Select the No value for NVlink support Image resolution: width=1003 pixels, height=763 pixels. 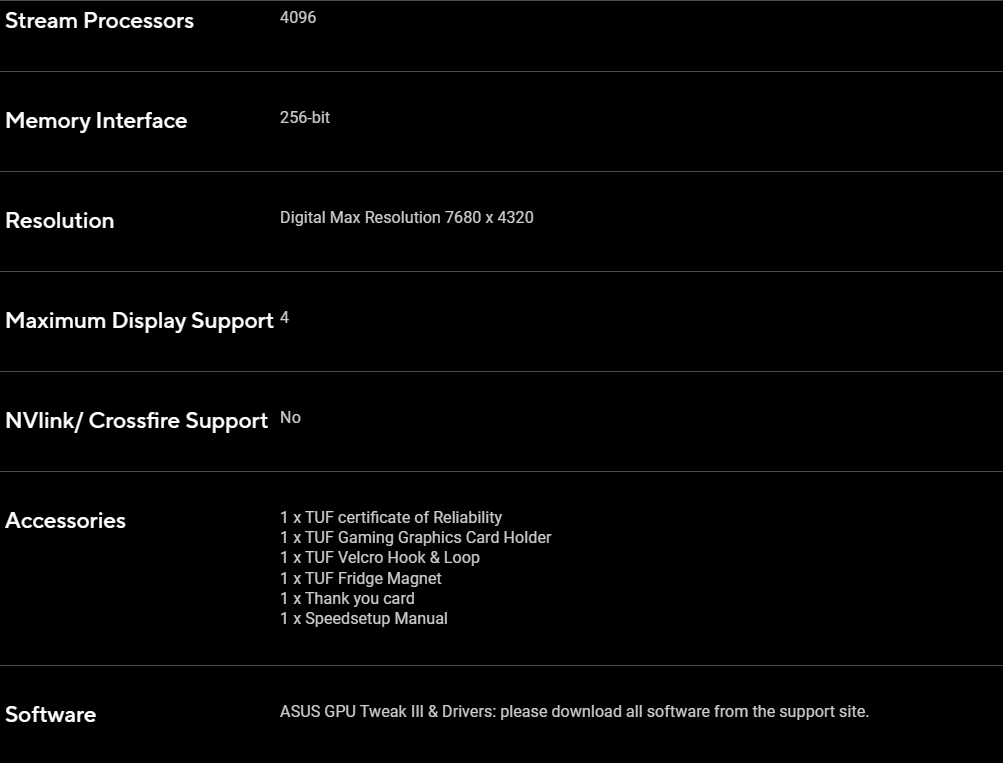click(290, 418)
